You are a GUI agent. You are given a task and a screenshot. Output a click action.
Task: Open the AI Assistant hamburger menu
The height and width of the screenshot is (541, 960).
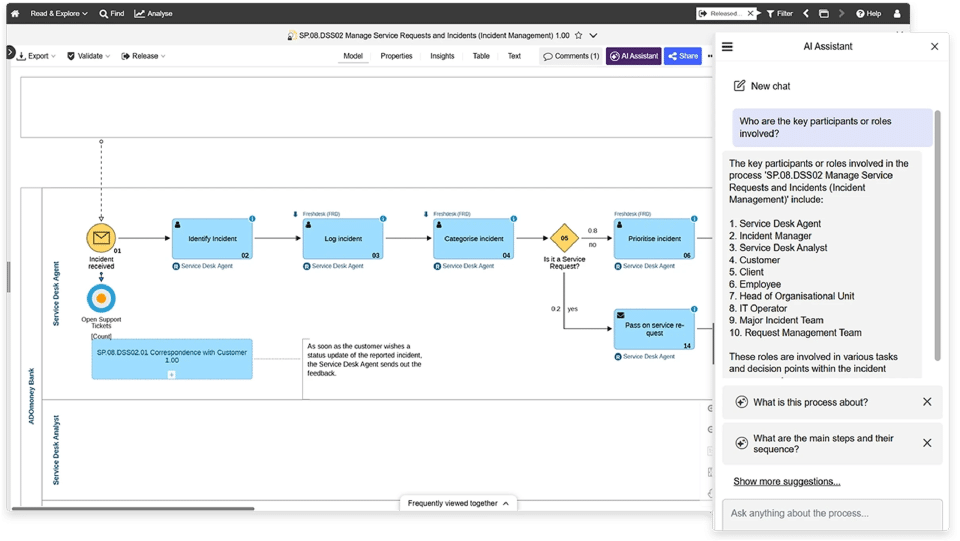click(727, 47)
